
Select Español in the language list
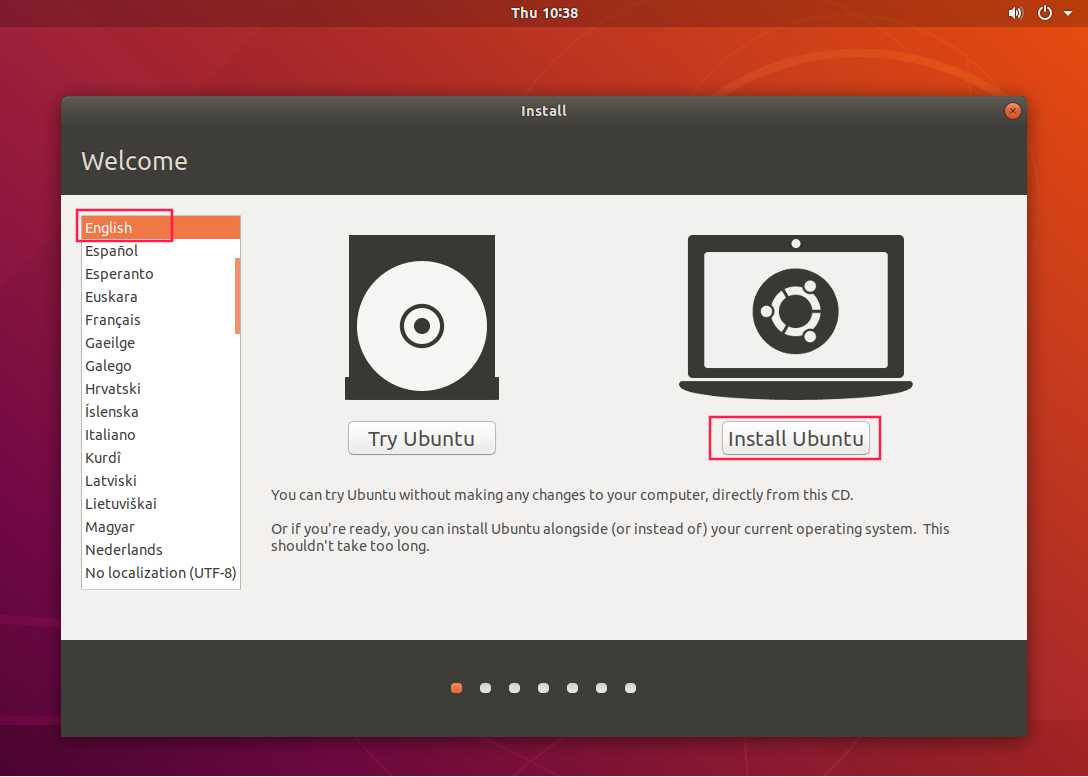pos(159,250)
